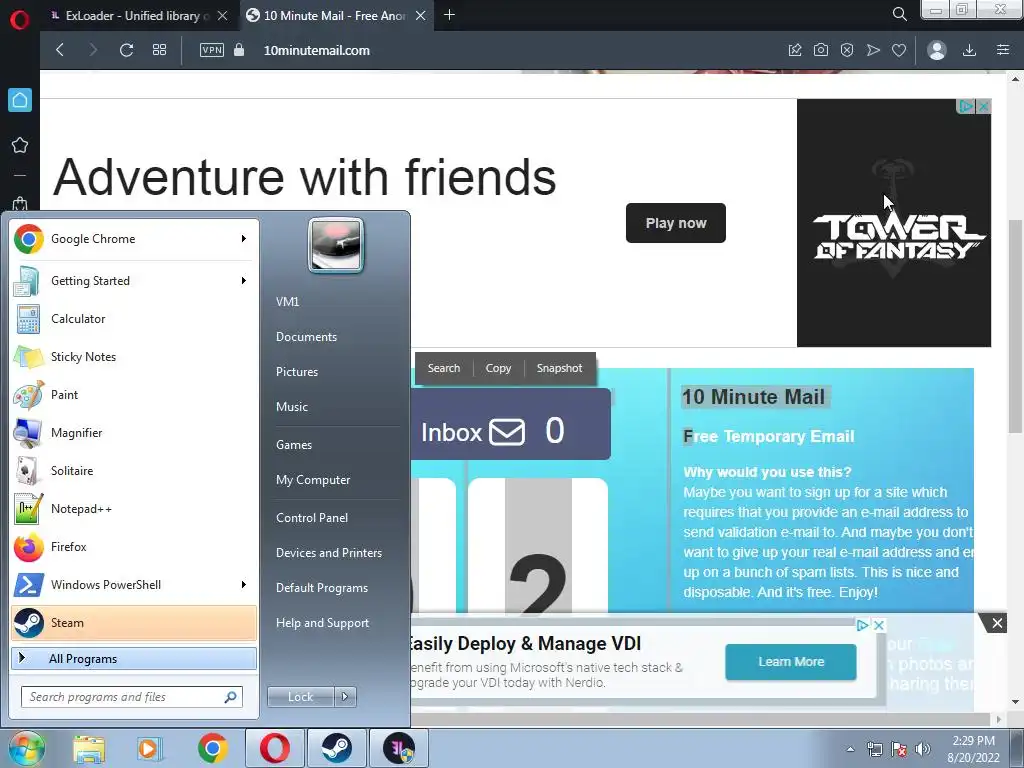Screen dimensions: 1024x768
Task: Click the Play now ad button
Action: [675, 223]
